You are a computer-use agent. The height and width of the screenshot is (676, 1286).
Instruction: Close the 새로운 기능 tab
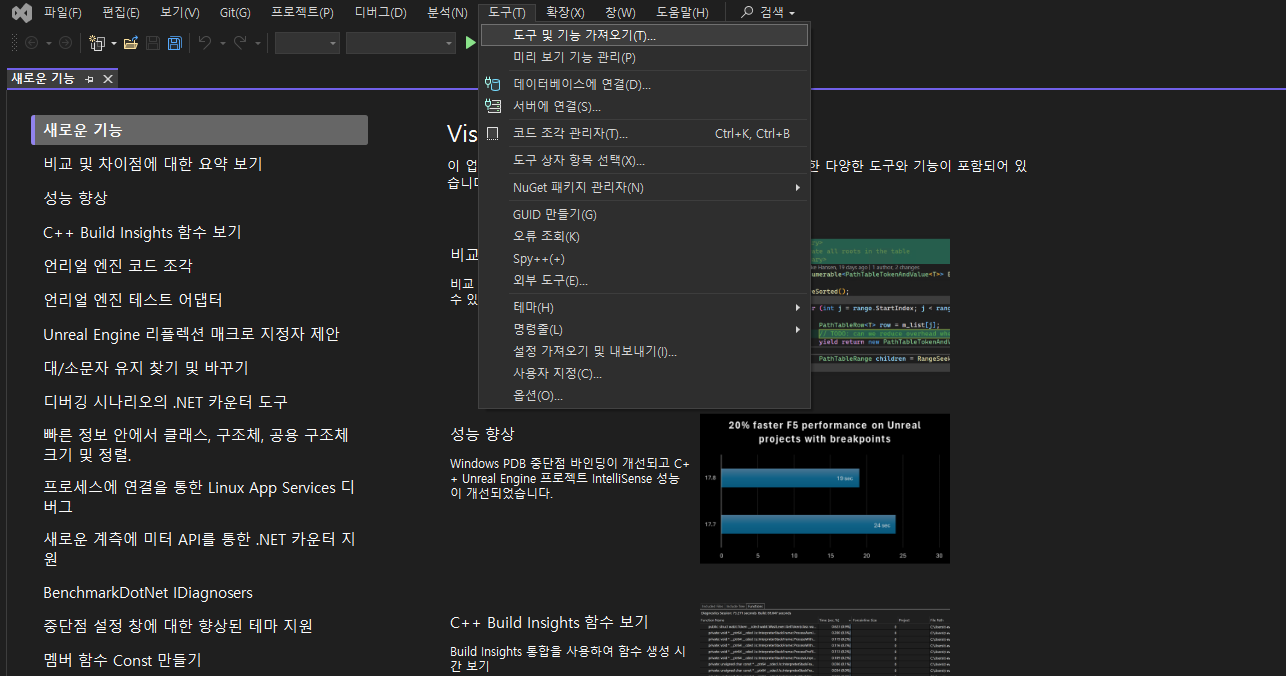[x=108, y=78]
